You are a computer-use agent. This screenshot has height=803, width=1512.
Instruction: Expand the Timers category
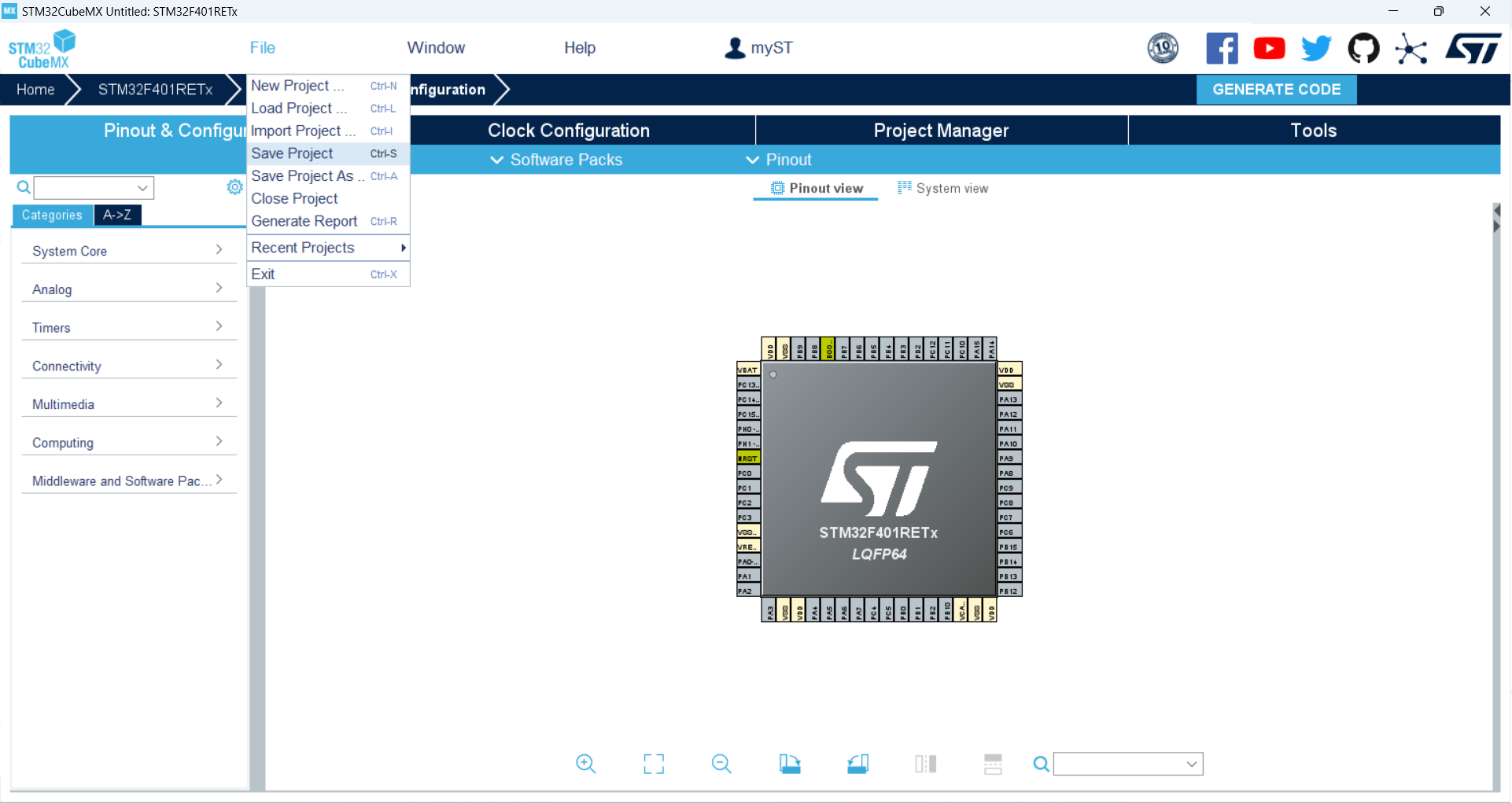pyautogui.click(x=129, y=328)
